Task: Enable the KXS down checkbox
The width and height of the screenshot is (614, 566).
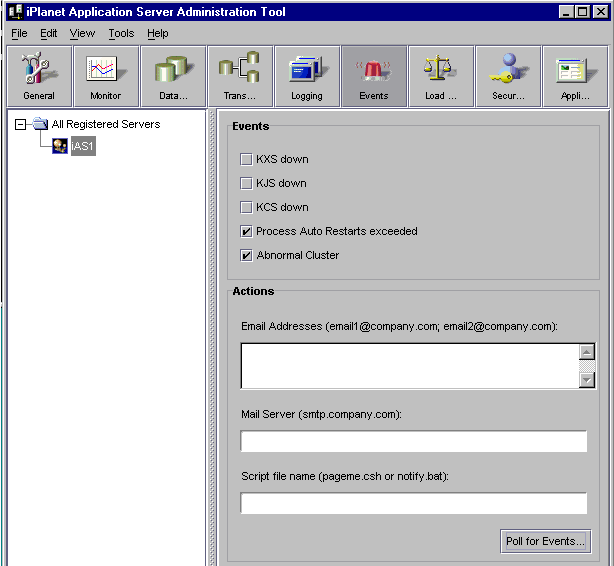Action: pyautogui.click(x=246, y=159)
